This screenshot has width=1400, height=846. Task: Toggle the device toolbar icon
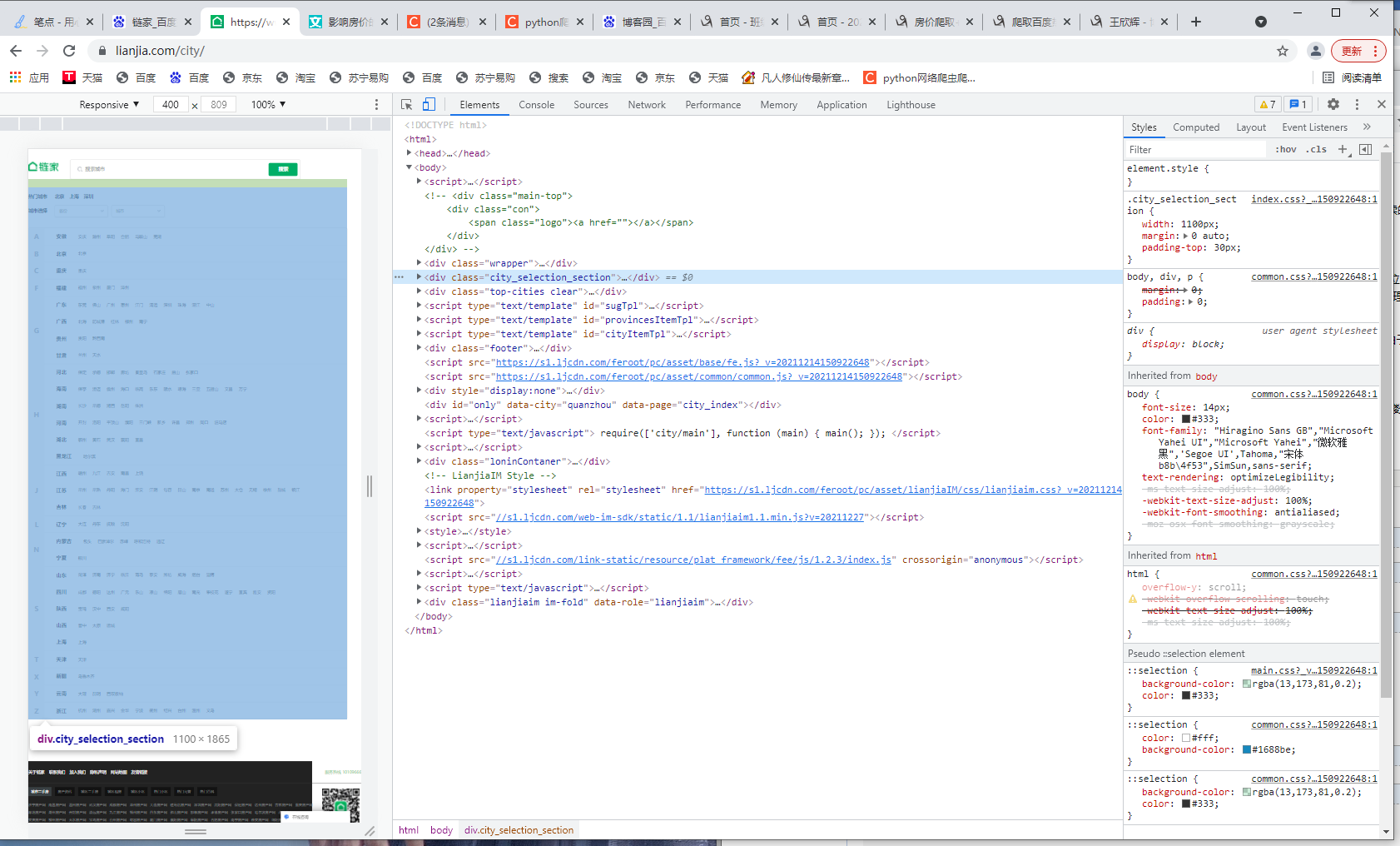coord(429,105)
